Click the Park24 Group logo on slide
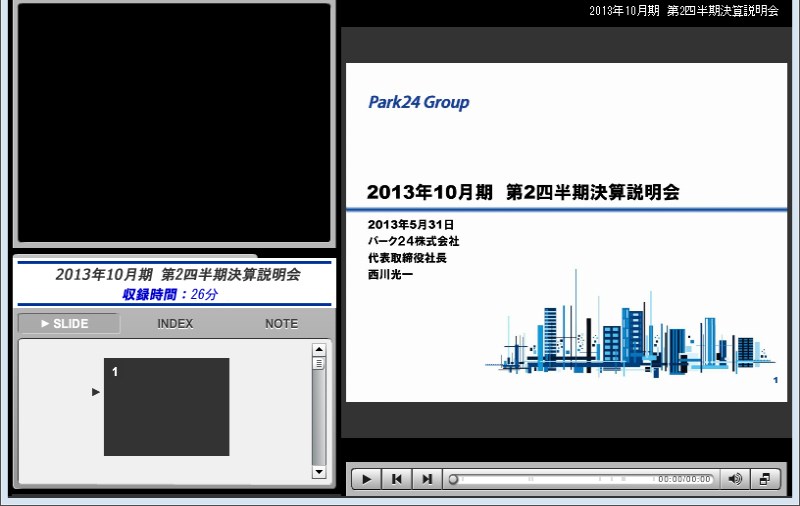The width and height of the screenshot is (800, 506). tap(418, 102)
